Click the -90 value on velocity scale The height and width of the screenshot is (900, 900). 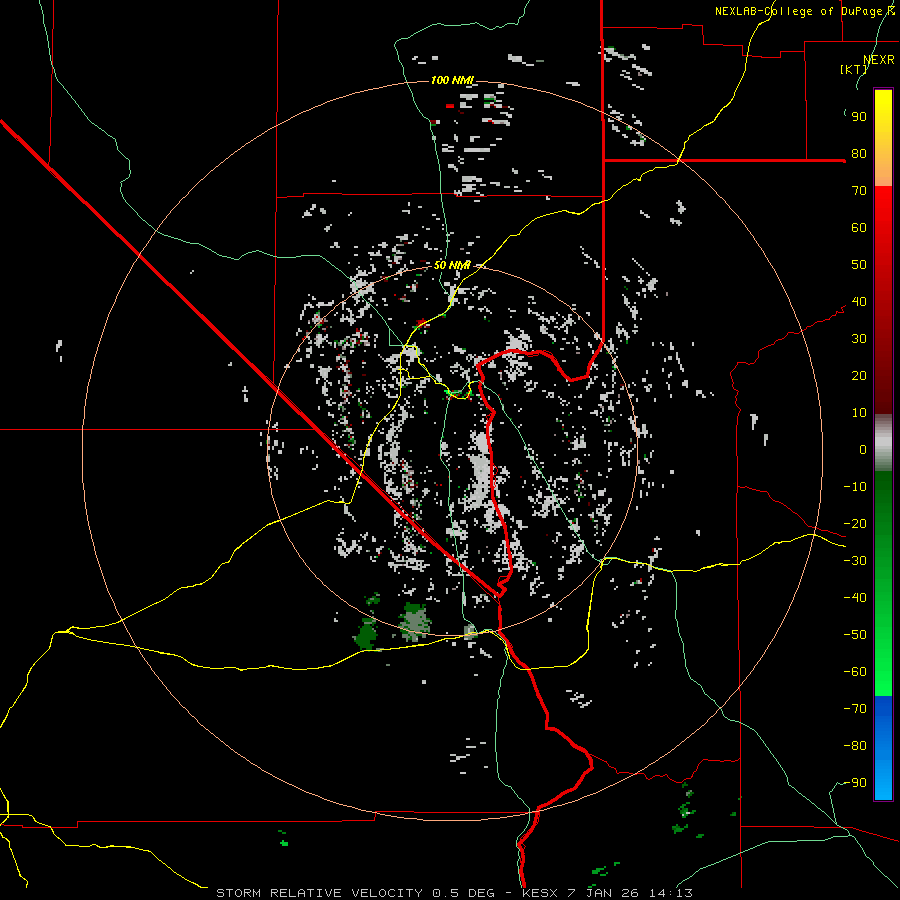pyautogui.click(x=855, y=783)
